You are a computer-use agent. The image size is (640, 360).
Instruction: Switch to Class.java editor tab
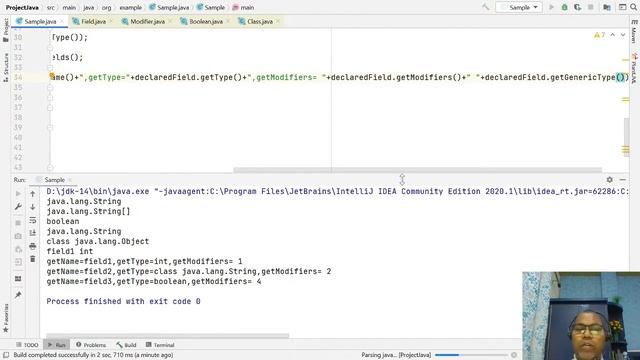click(259, 21)
